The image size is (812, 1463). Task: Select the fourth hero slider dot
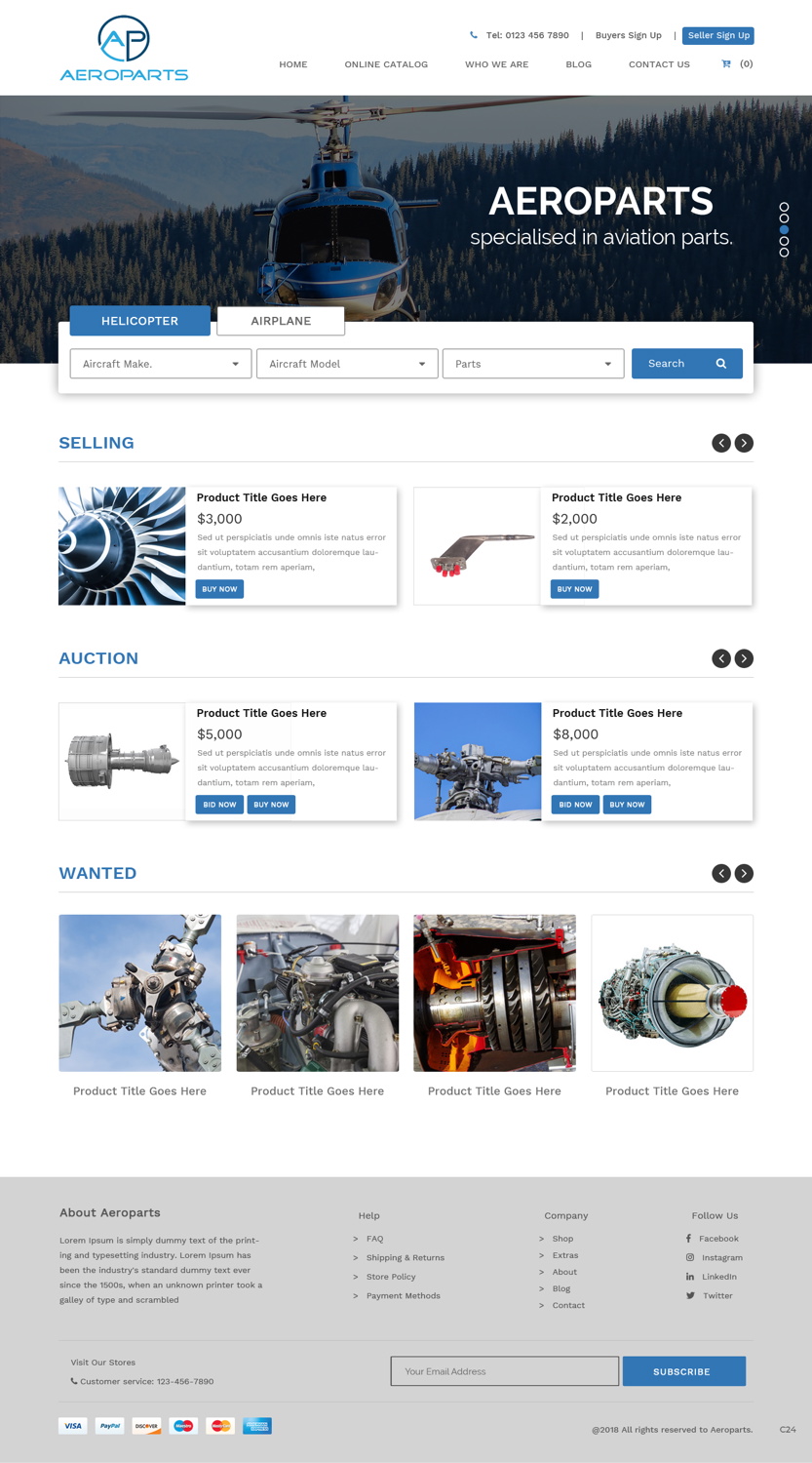coord(784,241)
